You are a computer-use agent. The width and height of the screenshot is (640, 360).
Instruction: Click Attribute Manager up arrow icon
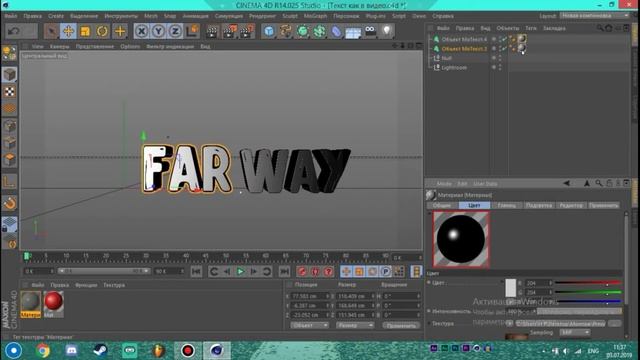(x=587, y=183)
